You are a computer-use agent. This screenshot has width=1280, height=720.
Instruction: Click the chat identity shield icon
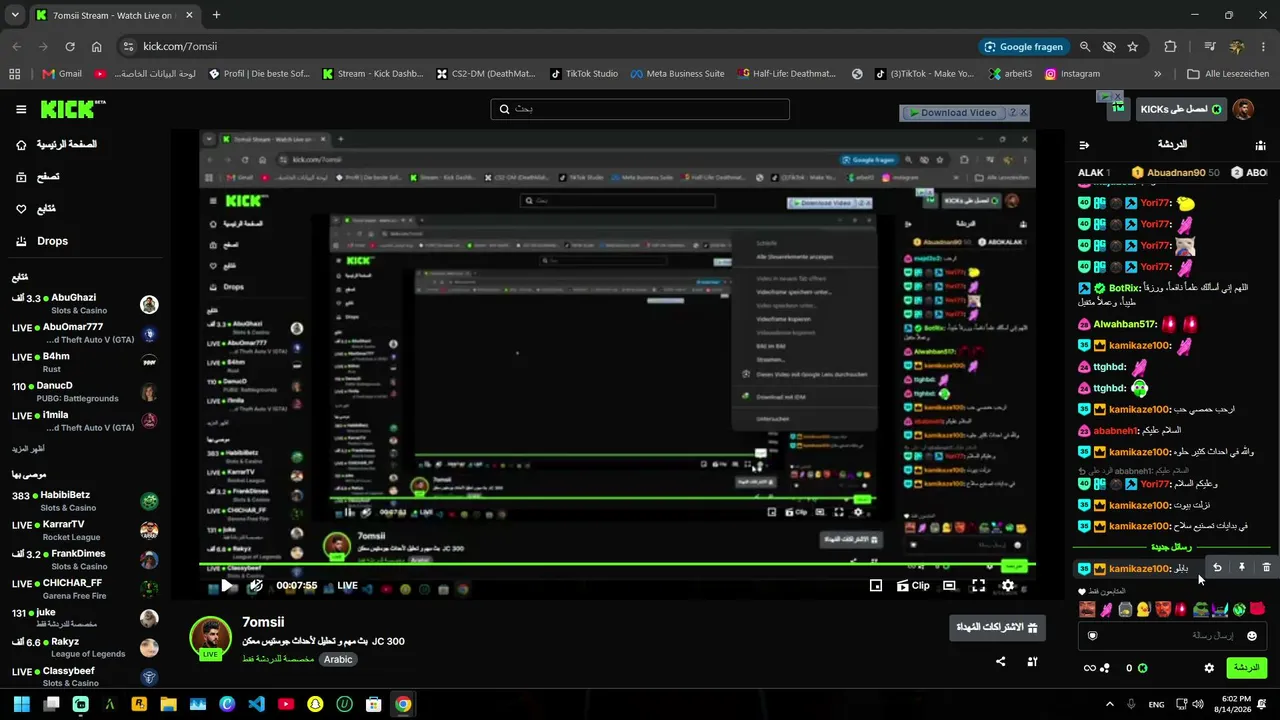pos(1093,635)
